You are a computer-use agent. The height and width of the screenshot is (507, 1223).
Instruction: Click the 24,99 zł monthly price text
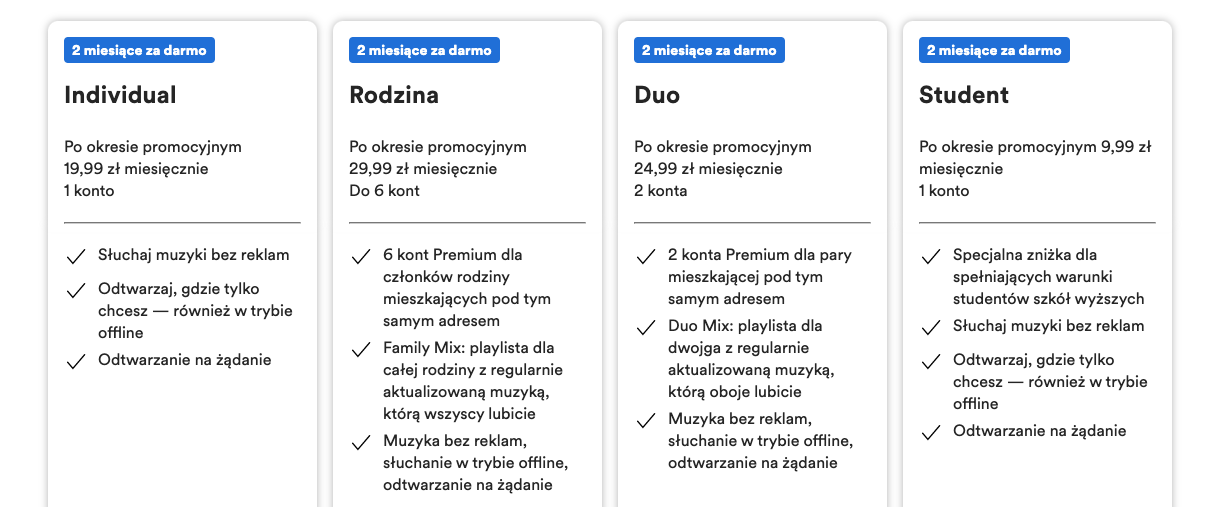[706, 169]
